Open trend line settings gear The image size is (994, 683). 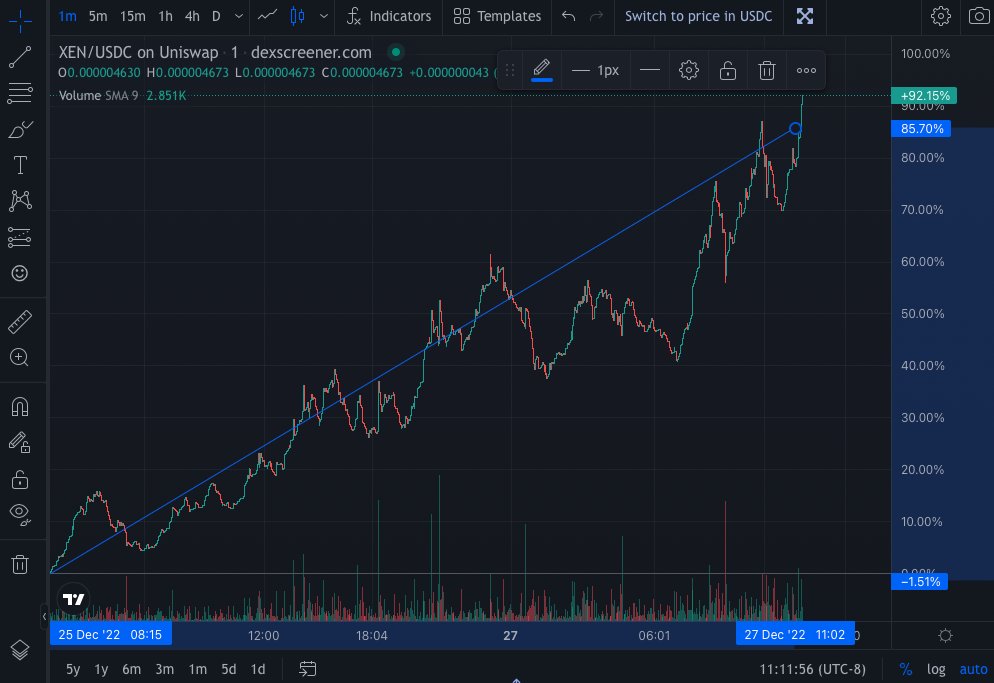click(x=689, y=70)
